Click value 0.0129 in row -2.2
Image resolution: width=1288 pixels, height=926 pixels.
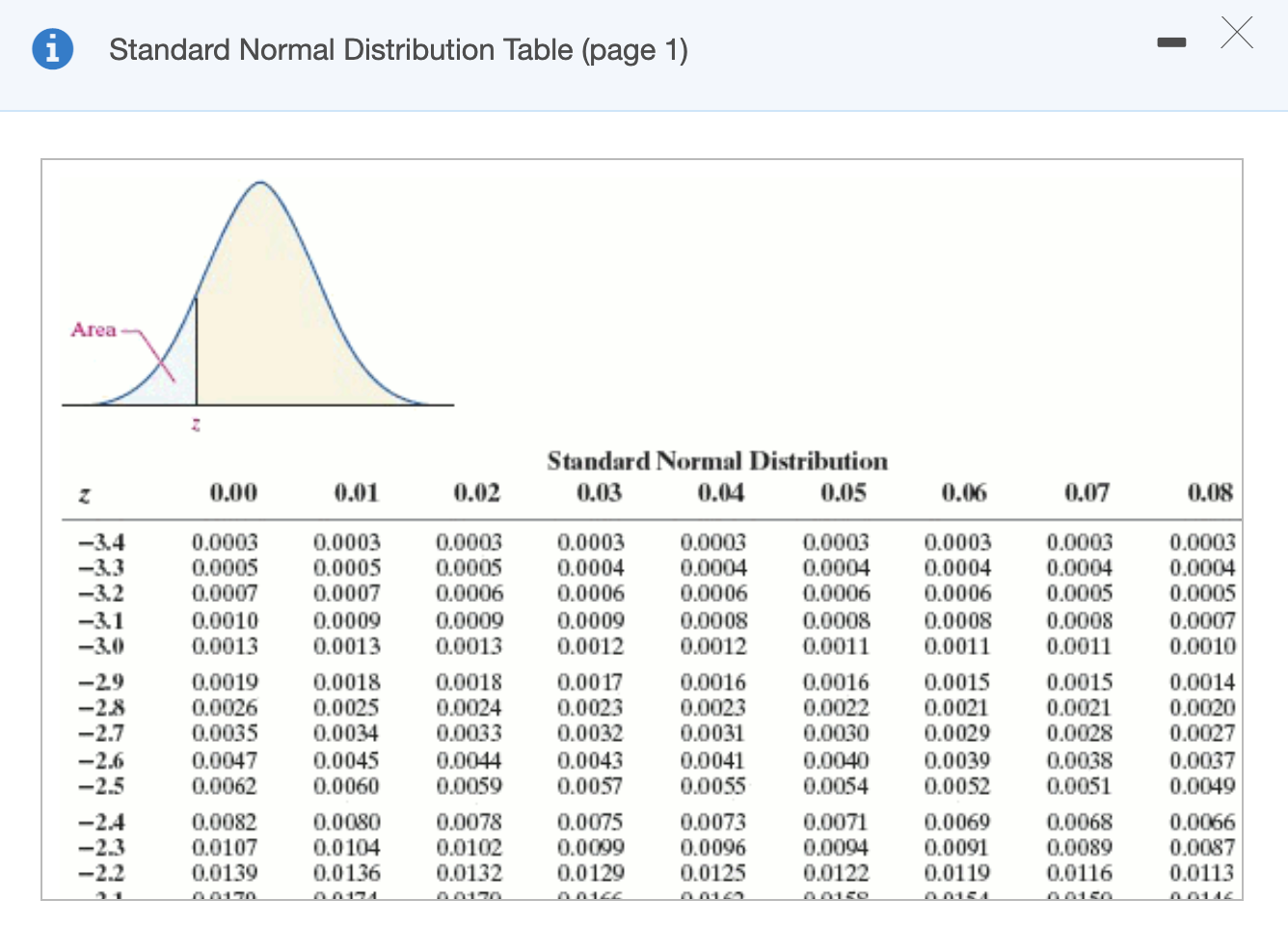[591, 873]
